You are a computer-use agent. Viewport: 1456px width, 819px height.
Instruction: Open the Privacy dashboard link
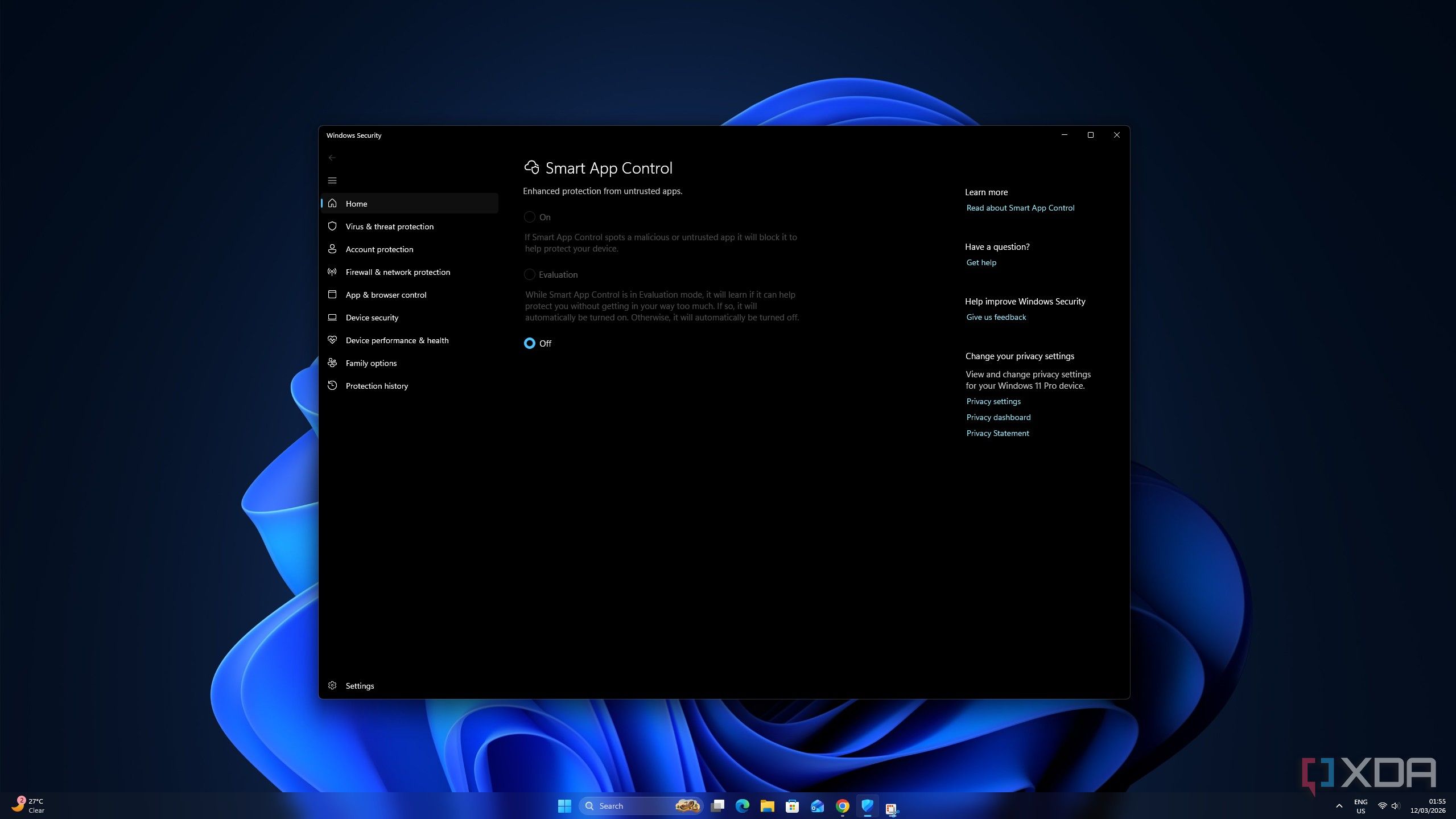(x=998, y=417)
